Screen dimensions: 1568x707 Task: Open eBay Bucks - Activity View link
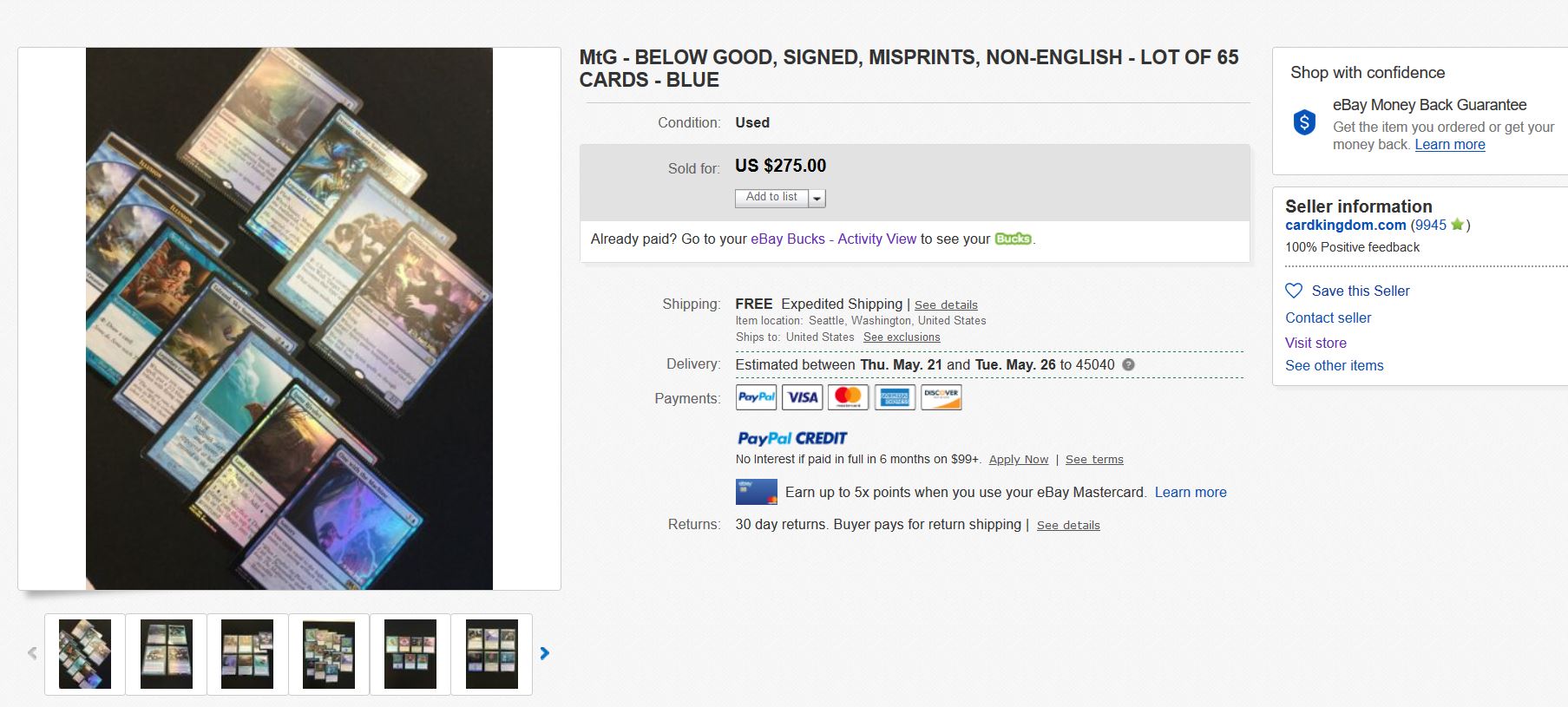833,239
